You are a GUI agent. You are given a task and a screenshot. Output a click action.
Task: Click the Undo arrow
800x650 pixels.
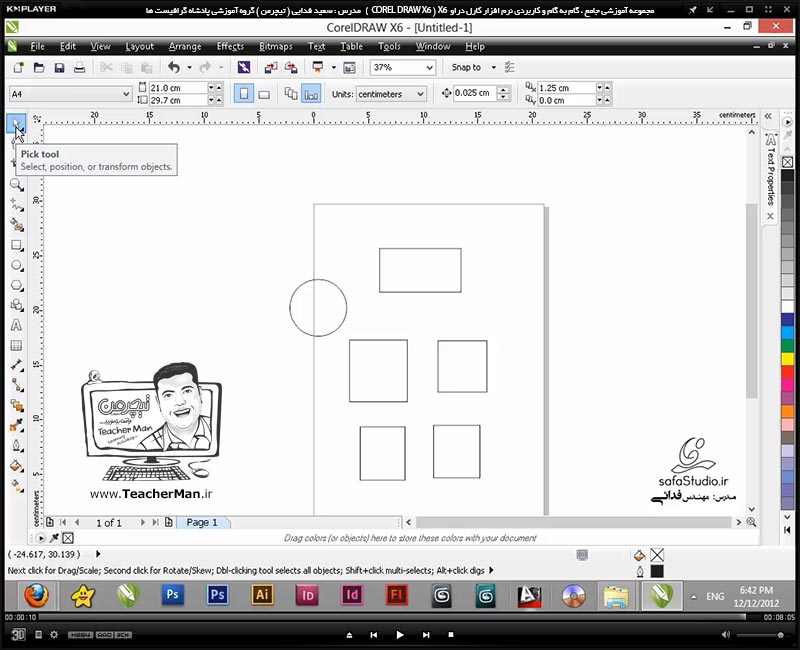point(174,67)
